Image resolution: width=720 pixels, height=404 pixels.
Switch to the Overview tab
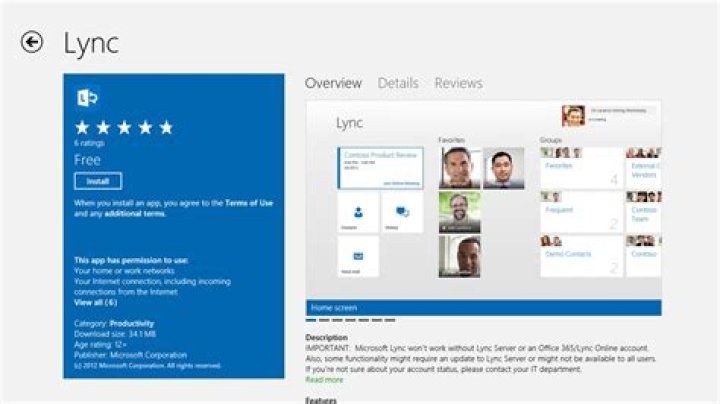click(x=333, y=83)
